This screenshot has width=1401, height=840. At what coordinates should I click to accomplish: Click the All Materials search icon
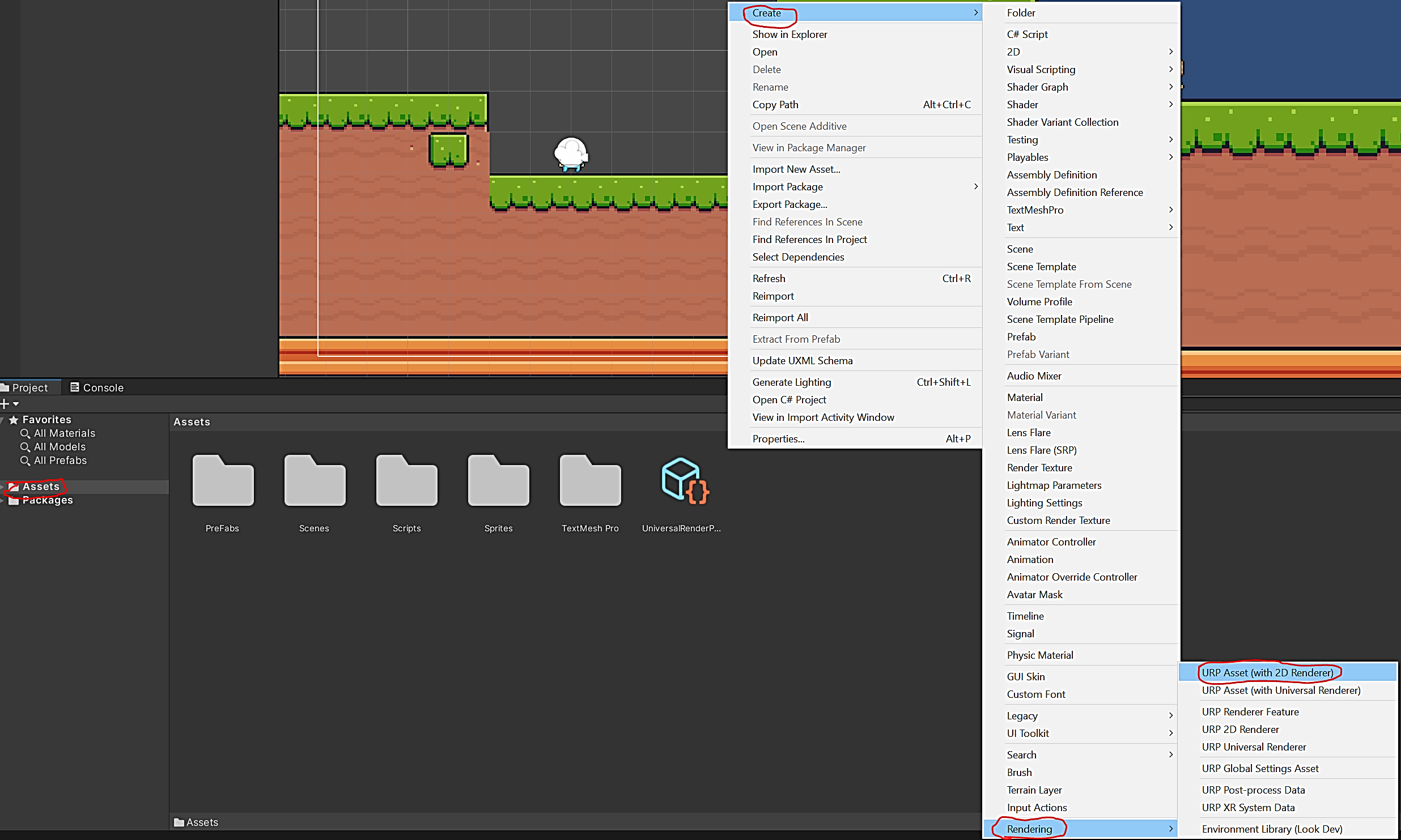[x=25, y=433]
